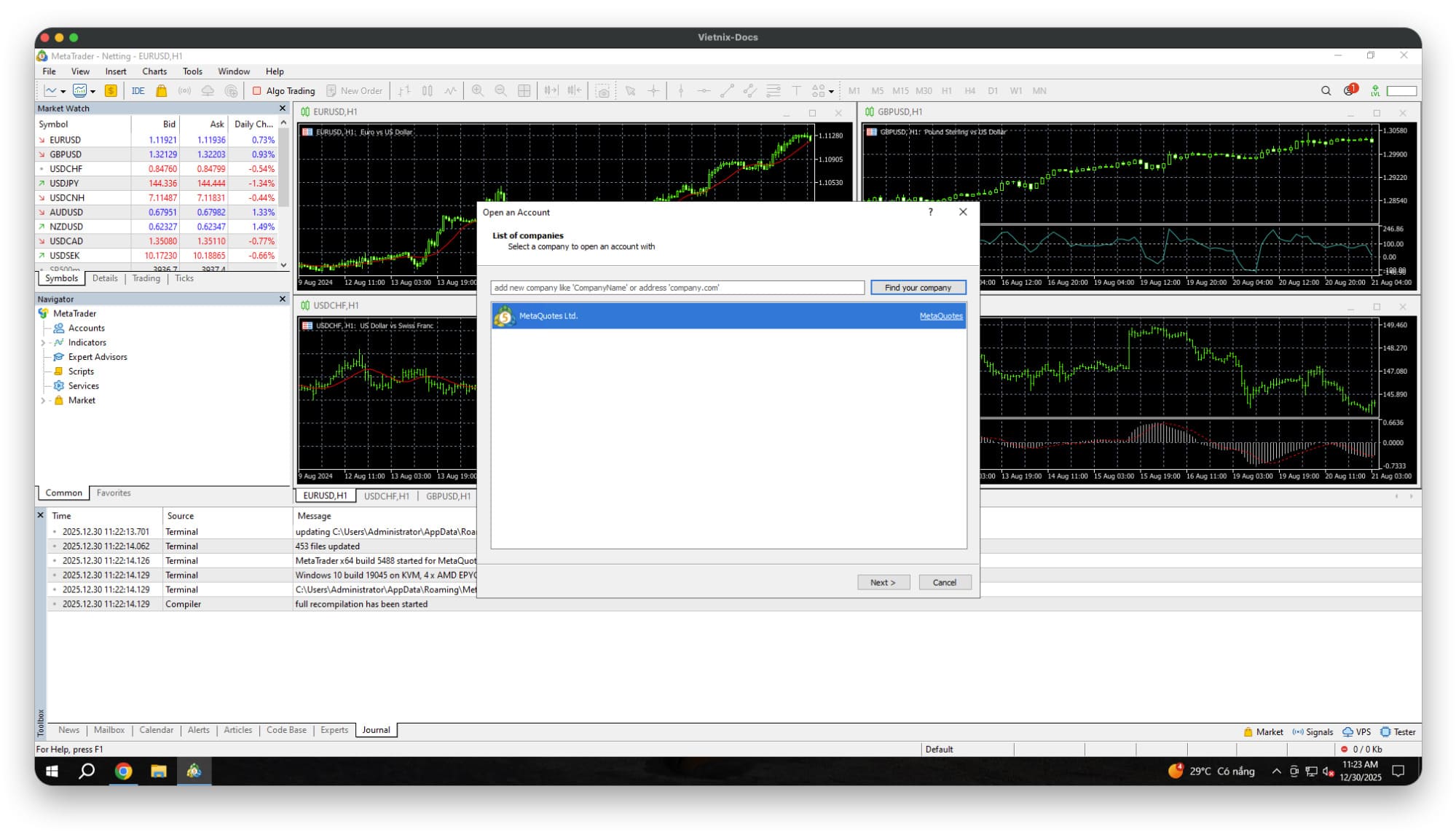Click the Market shopping bag toolbar icon
1456x840 pixels.
point(162,91)
